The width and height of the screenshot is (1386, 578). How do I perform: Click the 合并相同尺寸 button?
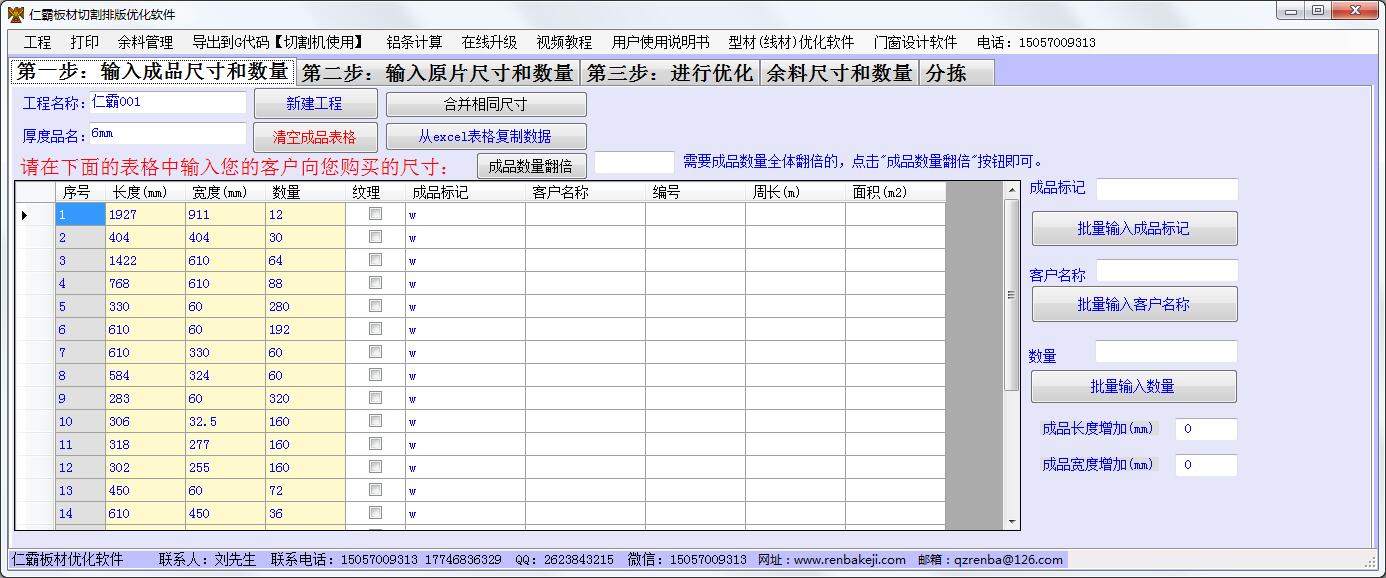[486, 104]
